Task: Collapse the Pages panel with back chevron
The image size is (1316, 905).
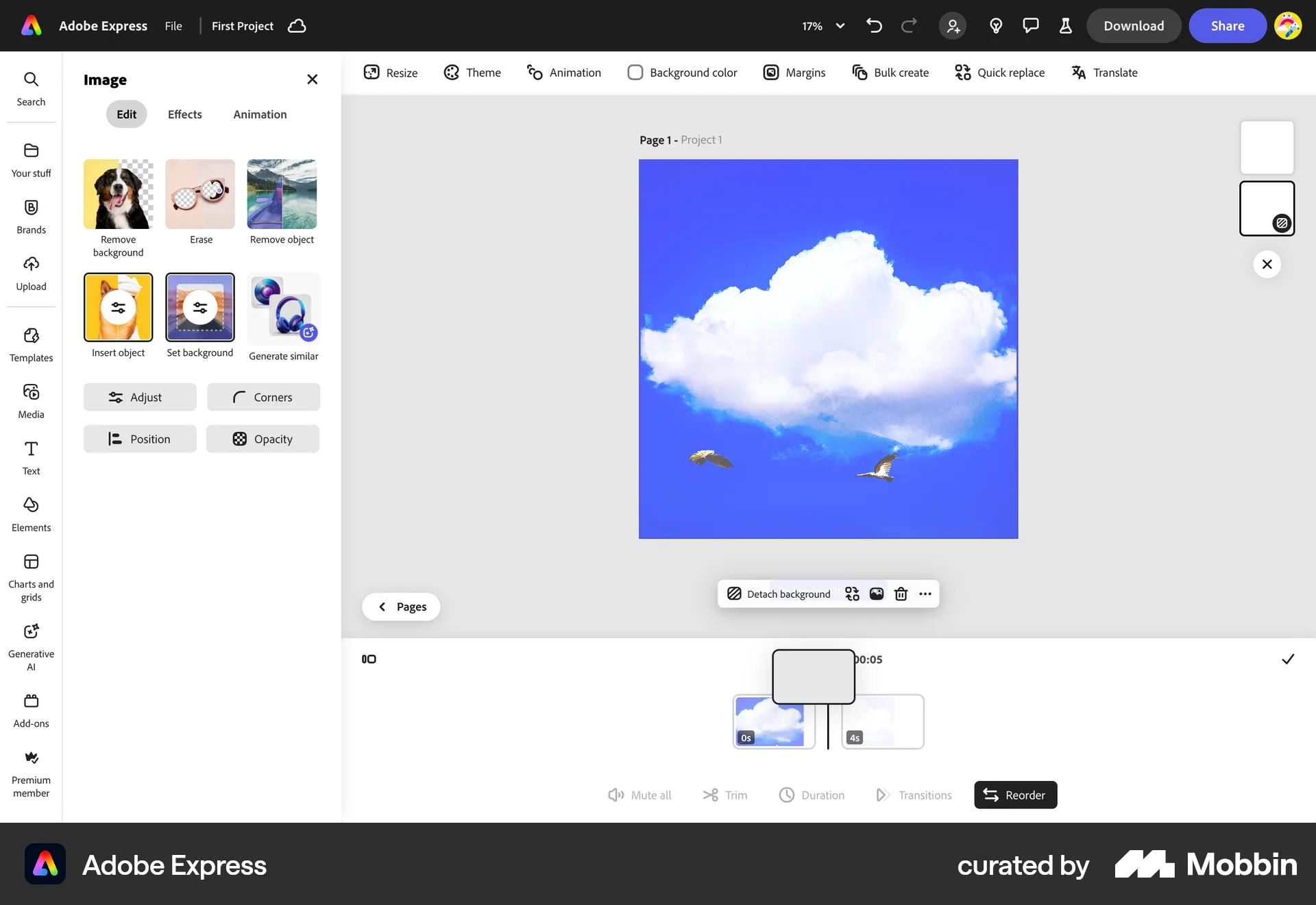Action: pos(383,606)
